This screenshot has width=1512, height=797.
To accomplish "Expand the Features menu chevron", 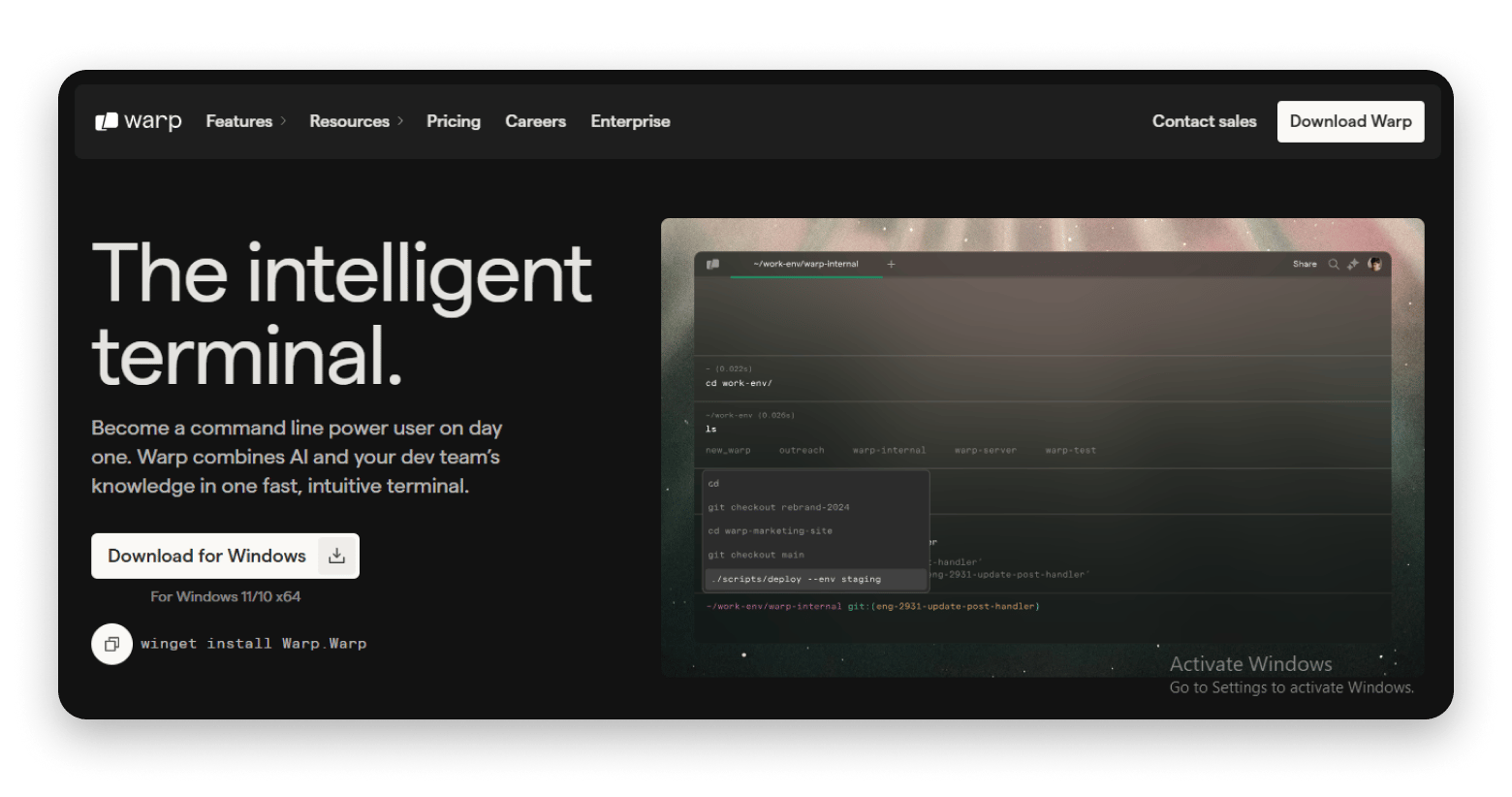I will (283, 121).
